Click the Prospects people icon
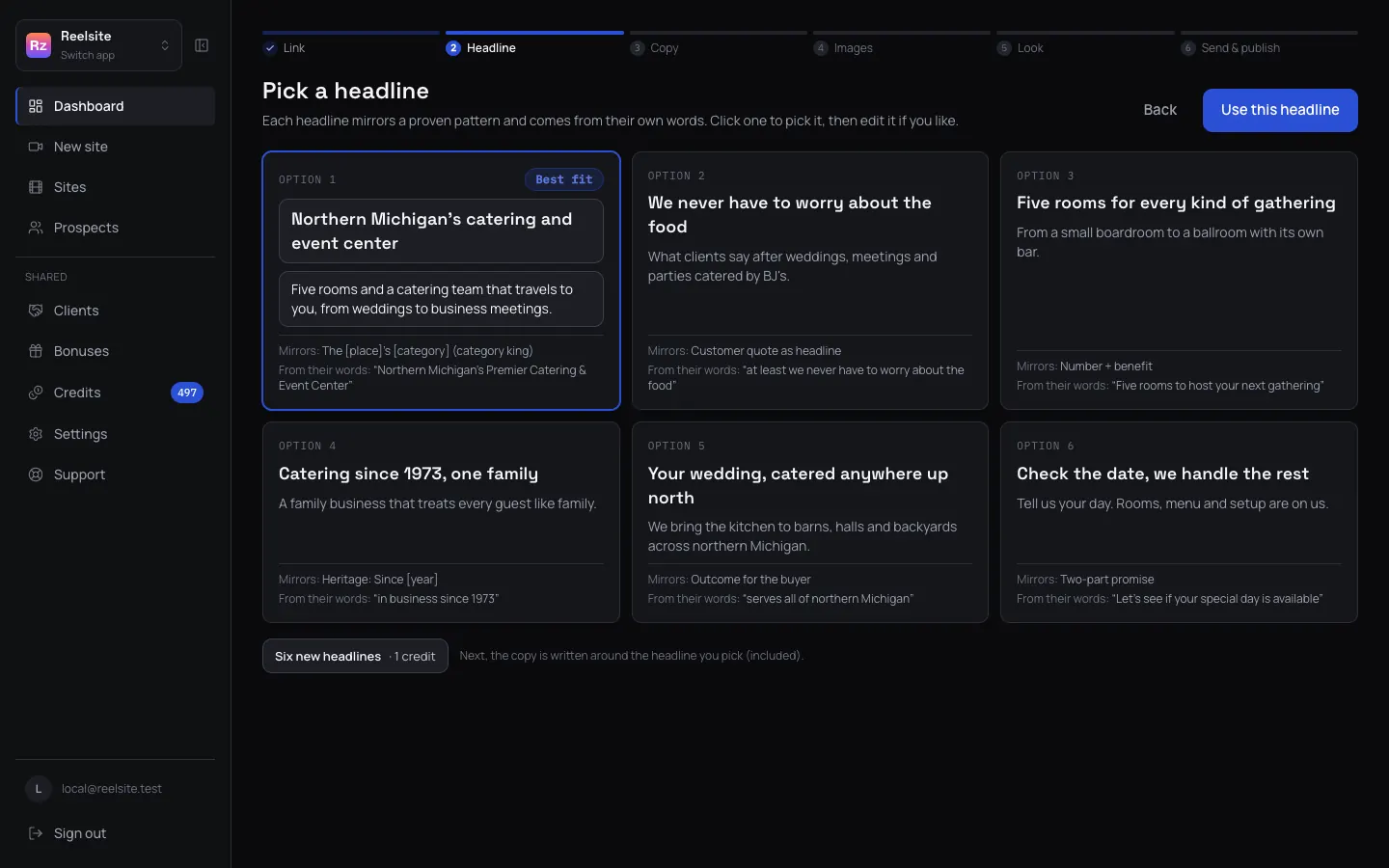The height and width of the screenshot is (868, 1389). click(36, 228)
